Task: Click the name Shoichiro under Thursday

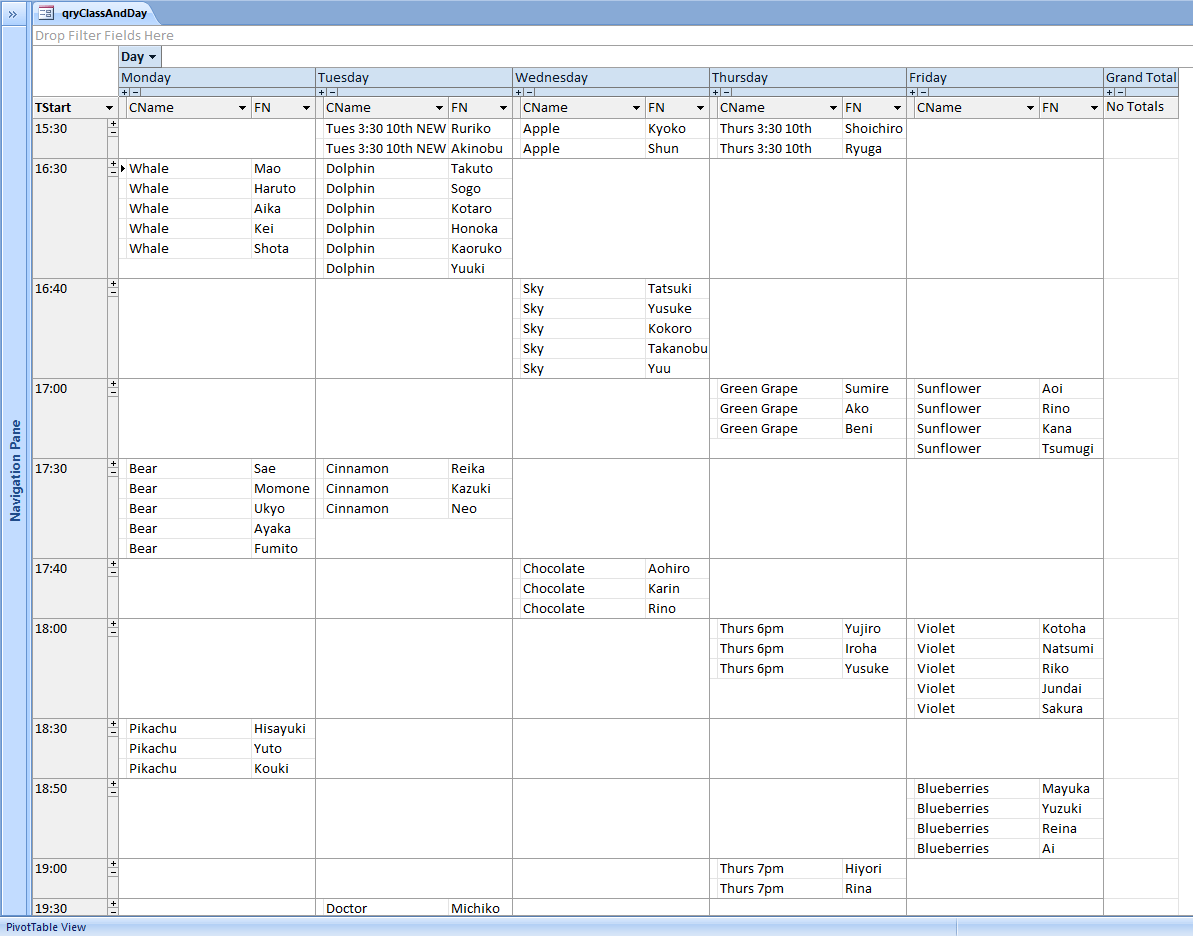Action: point(873,129)
